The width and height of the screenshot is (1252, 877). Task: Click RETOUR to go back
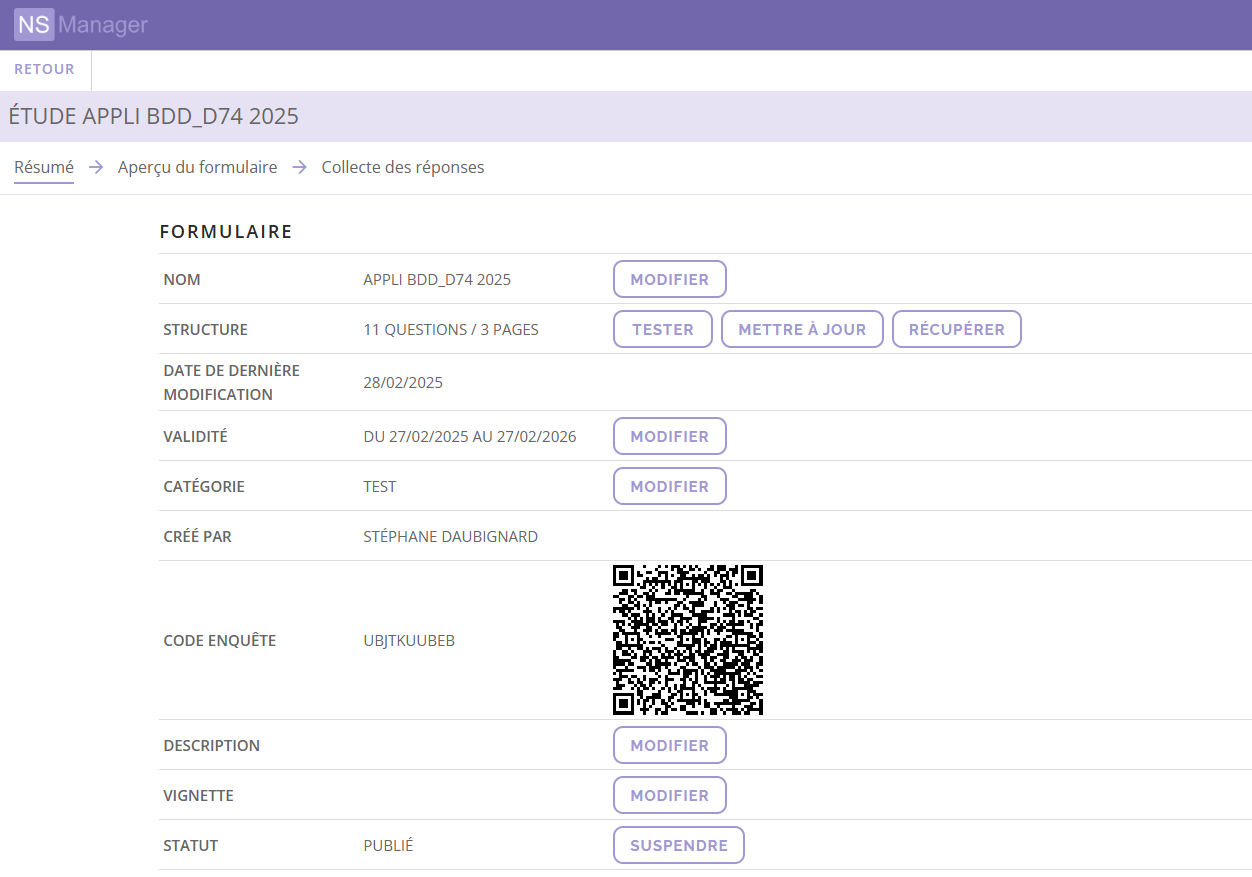[44, 69]
